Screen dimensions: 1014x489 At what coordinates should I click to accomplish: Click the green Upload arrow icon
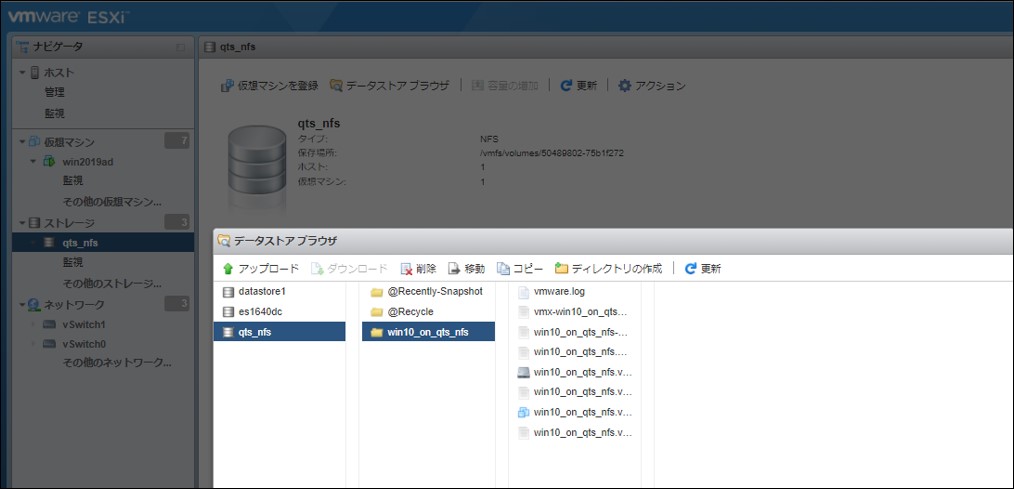coord(228,269)
